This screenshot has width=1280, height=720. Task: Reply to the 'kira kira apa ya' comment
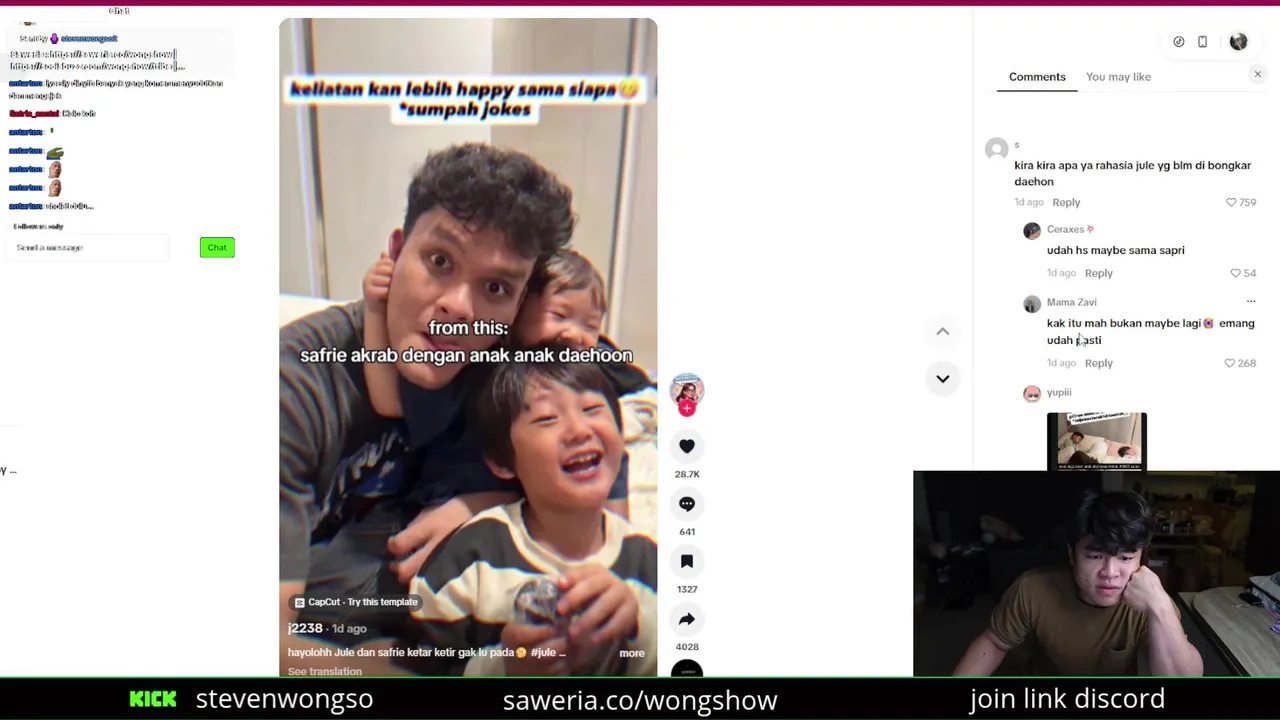1066,202
